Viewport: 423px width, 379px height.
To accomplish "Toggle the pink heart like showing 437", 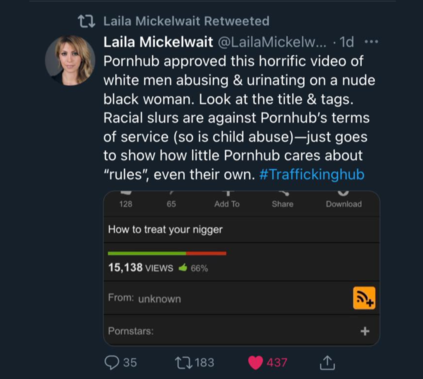I will pos(256,363).
